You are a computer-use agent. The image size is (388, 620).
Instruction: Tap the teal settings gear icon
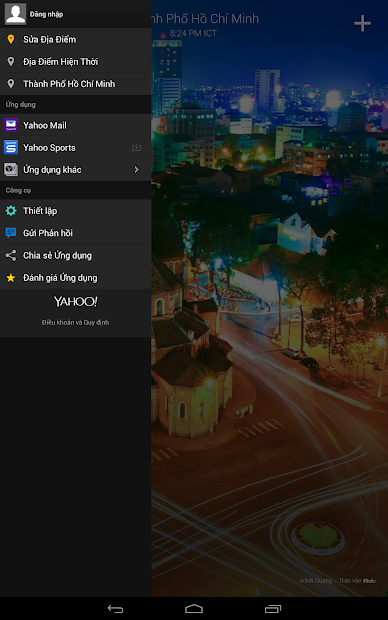(x=11, y=210)
